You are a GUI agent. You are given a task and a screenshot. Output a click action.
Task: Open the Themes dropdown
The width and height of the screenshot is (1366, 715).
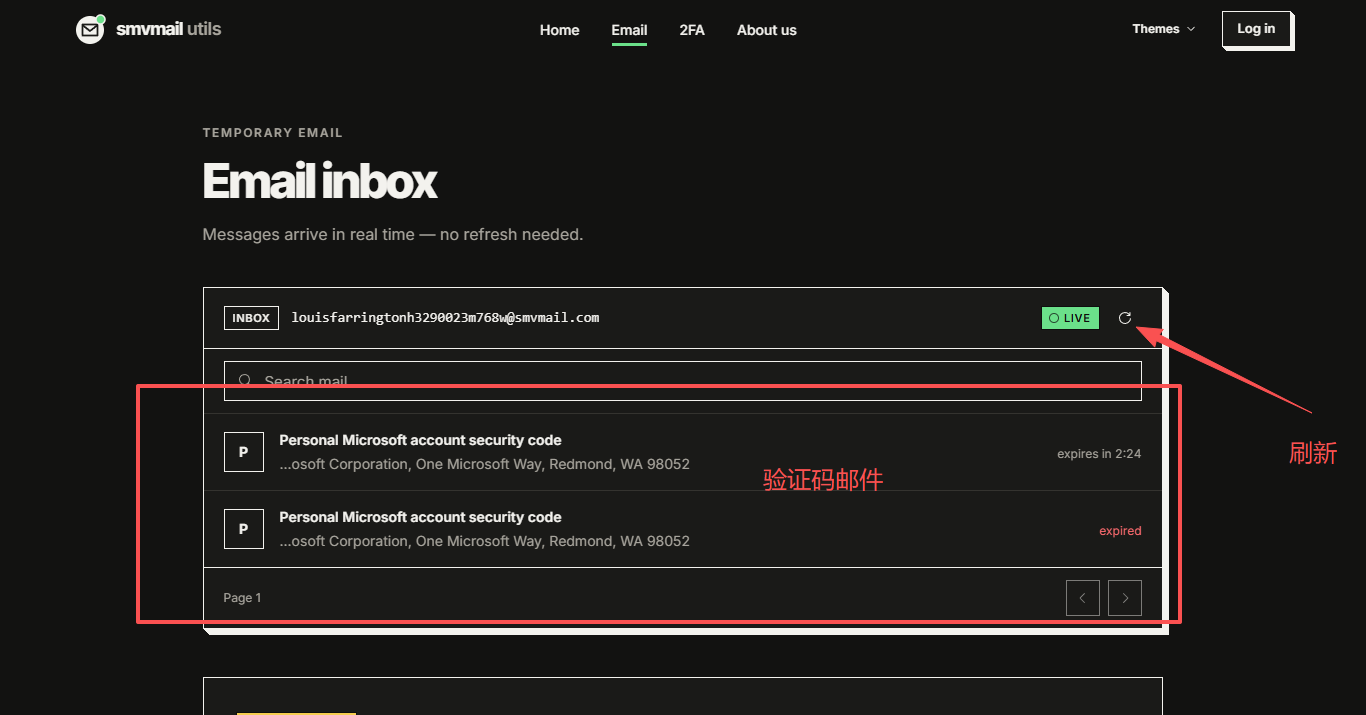point(1163,29)
